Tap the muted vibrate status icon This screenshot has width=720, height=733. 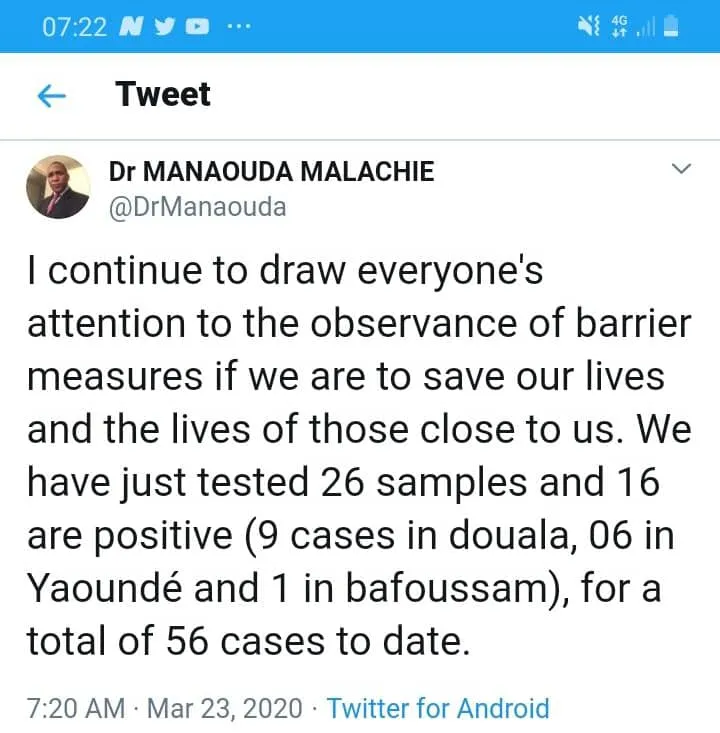click(x=588, y=26)
